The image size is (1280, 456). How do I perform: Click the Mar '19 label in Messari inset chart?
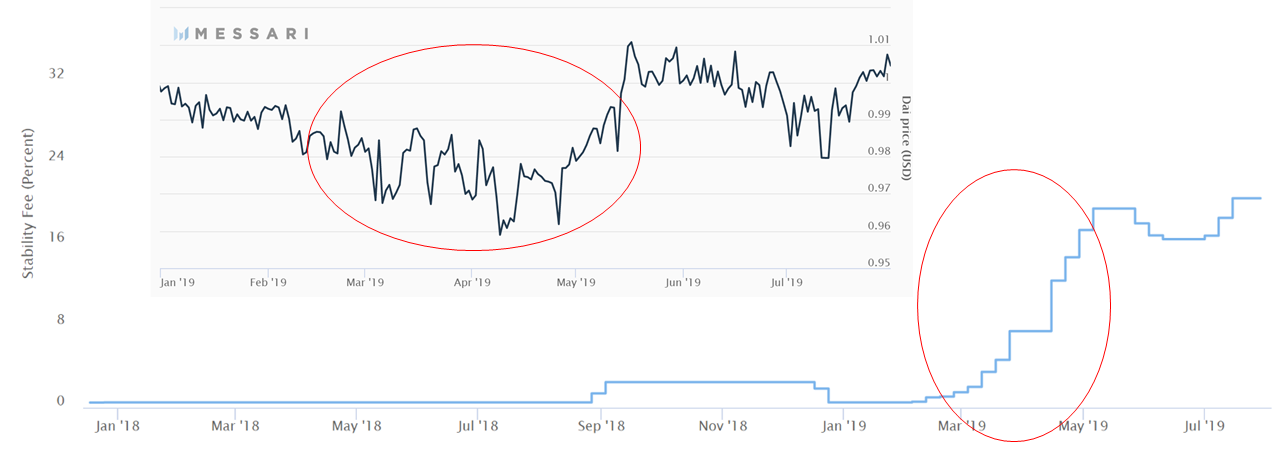point(365,283)
